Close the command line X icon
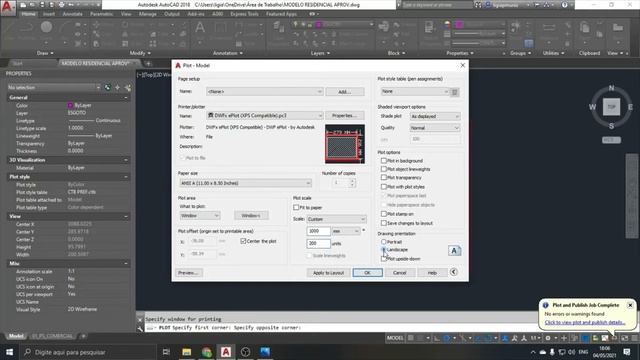The image size is (640, 360). (x=140, y=320)
